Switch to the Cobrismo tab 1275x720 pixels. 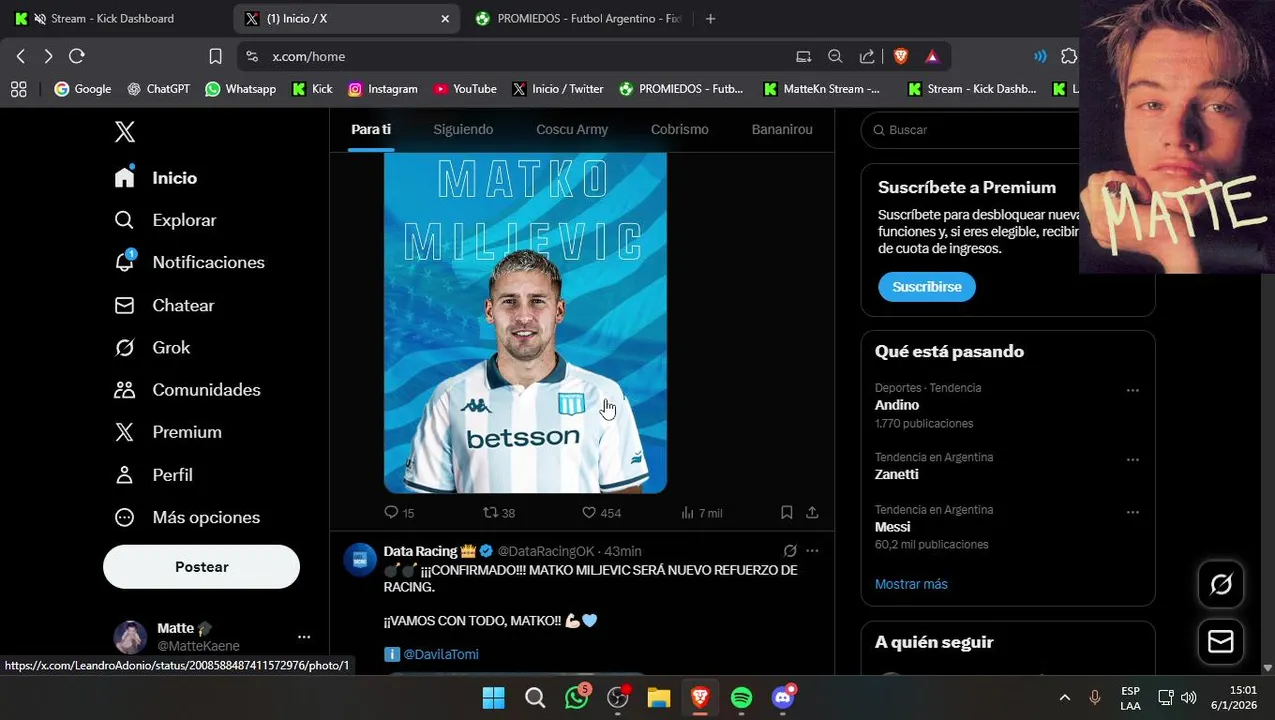point(679,129)
